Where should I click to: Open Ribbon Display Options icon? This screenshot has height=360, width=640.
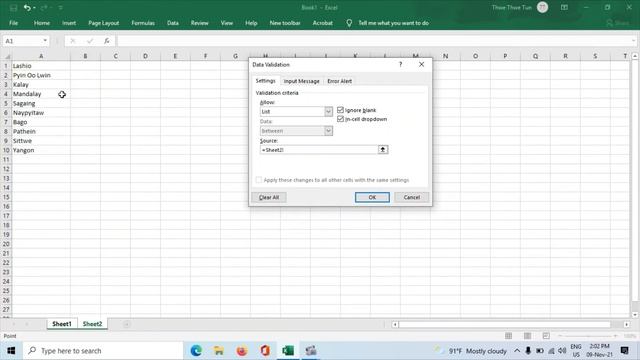564,7
